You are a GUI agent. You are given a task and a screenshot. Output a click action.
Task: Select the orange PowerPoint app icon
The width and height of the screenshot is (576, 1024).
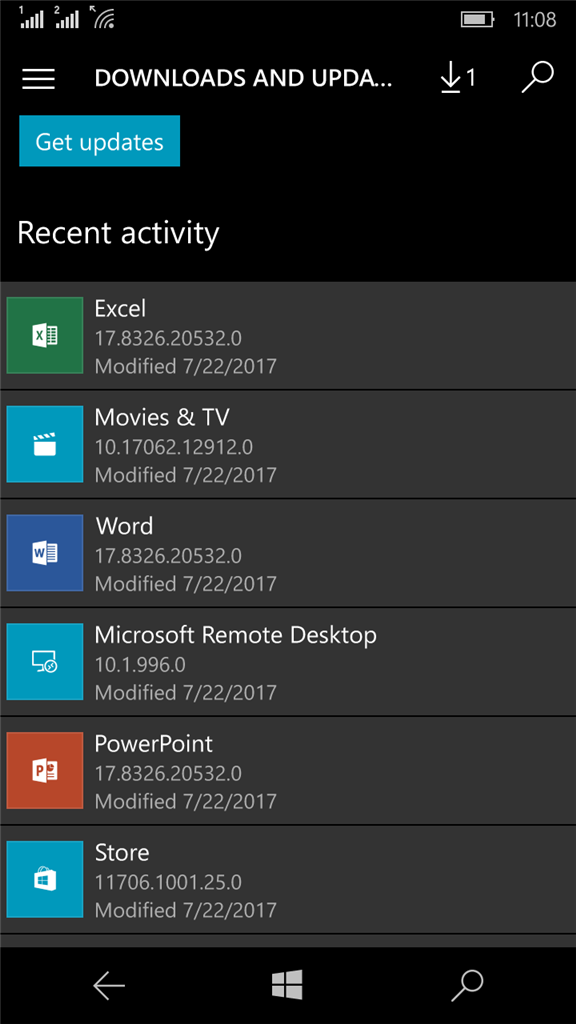click(x=45, y=770)
